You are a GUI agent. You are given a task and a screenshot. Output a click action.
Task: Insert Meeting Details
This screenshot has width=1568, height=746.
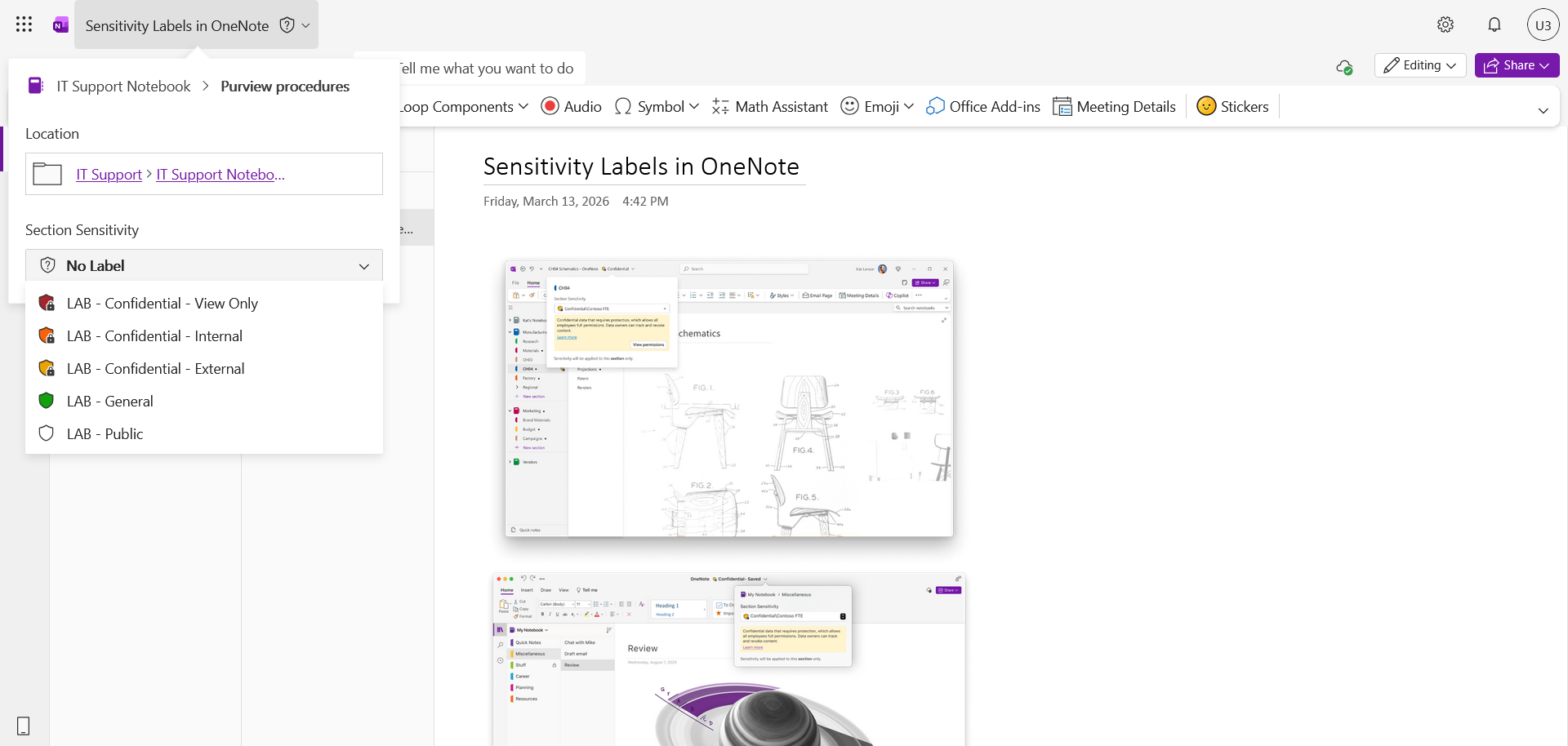click(x=1115, y=106)
